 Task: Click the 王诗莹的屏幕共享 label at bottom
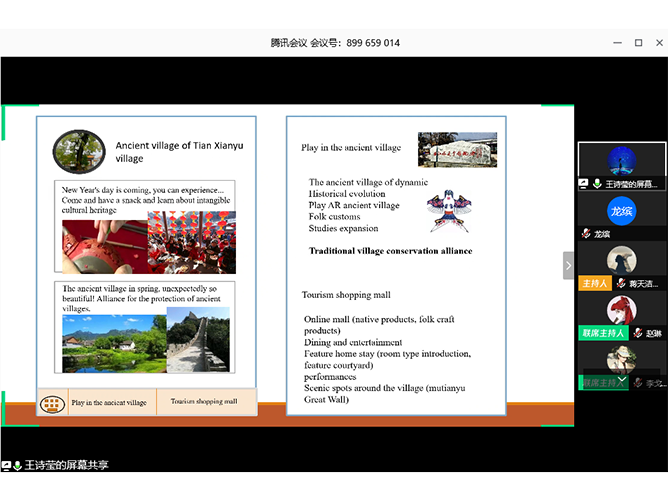click(x=66, y=466)
